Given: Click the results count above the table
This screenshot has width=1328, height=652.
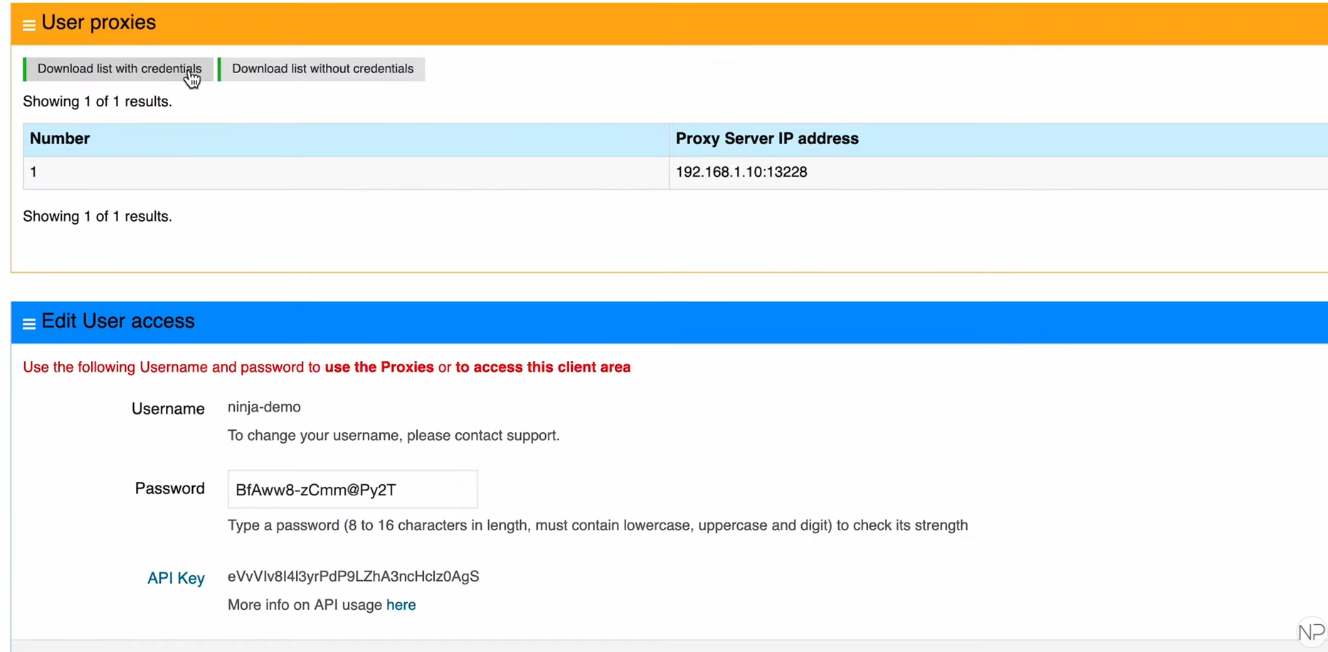Looking at the screenshot, I should (97, 102).
